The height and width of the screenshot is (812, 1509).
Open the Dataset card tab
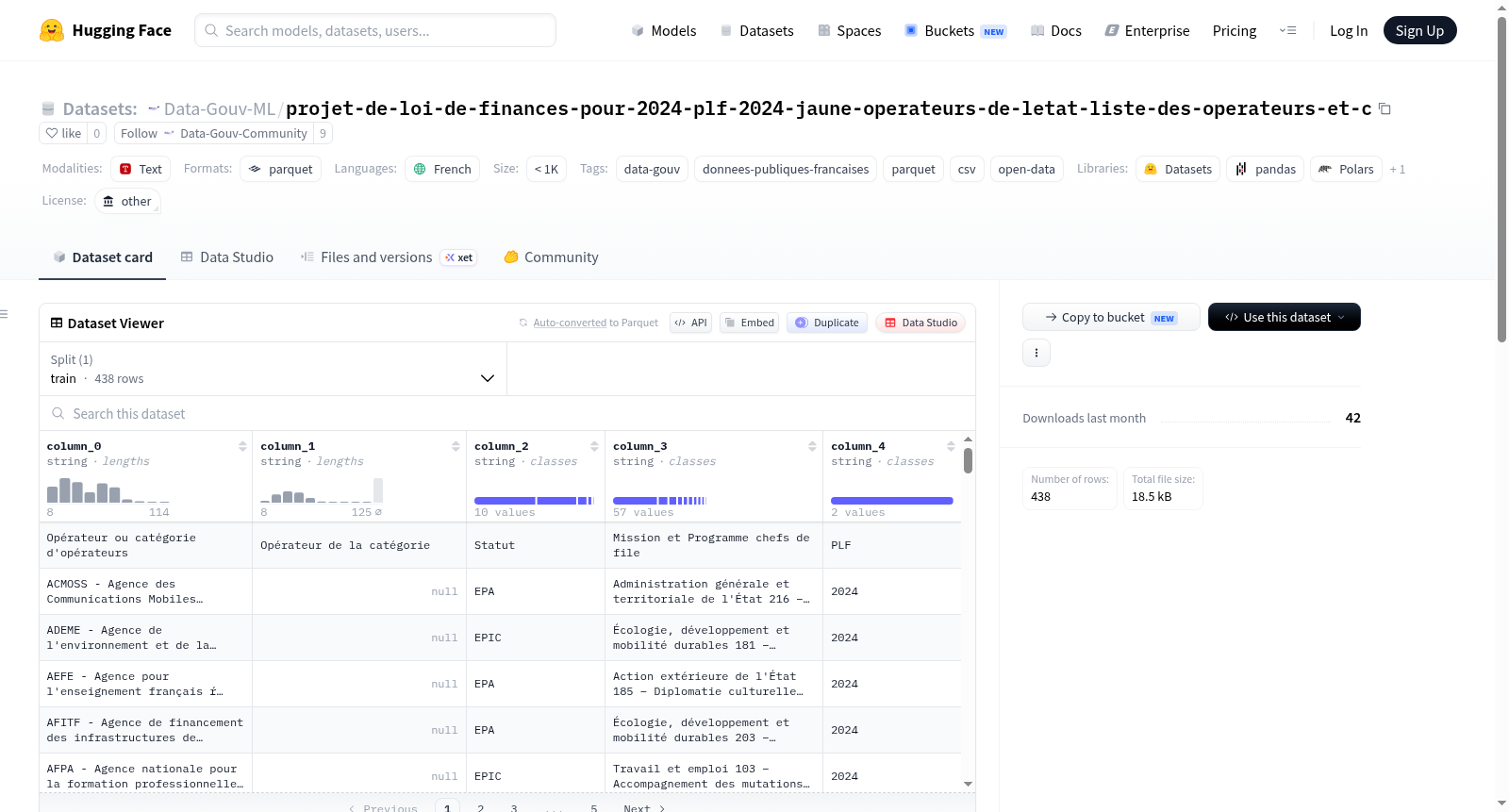[x=103, y=257]
